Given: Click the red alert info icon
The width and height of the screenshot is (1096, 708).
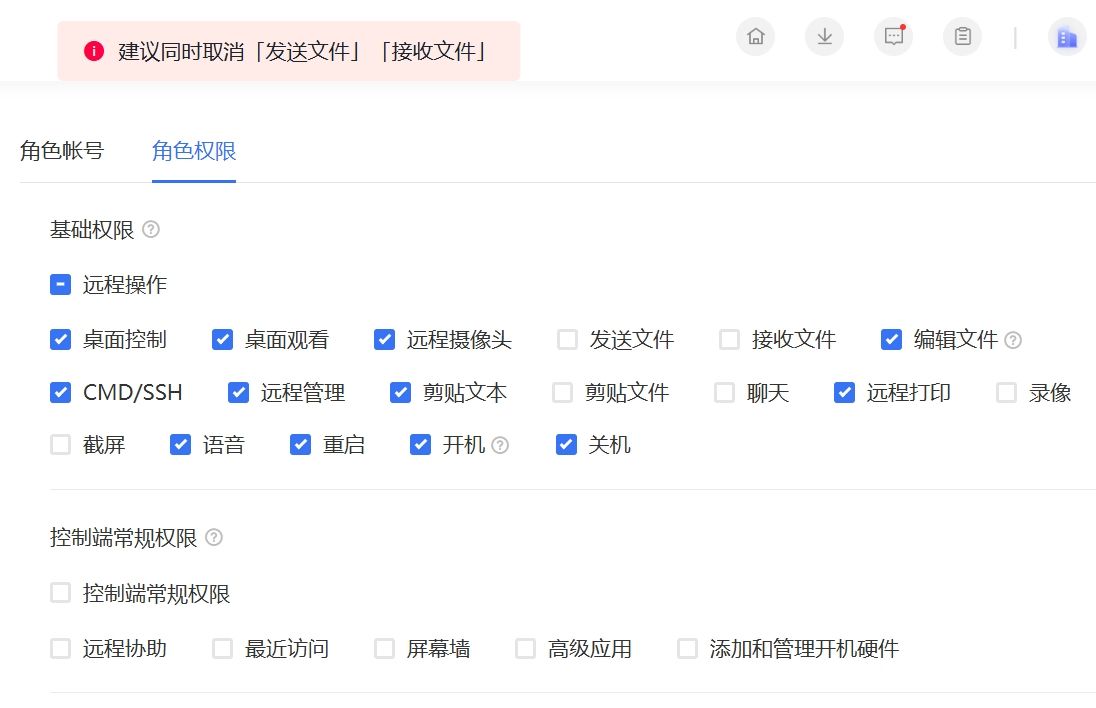Looking at the screenshot, I should coord(94,51).
